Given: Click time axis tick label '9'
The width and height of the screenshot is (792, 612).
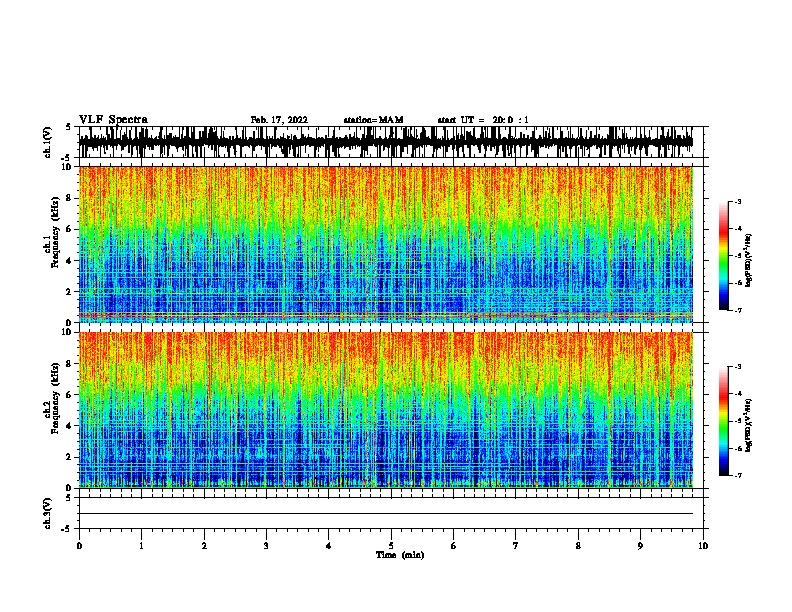Looking at the screenshot, I should click(640, 546).
